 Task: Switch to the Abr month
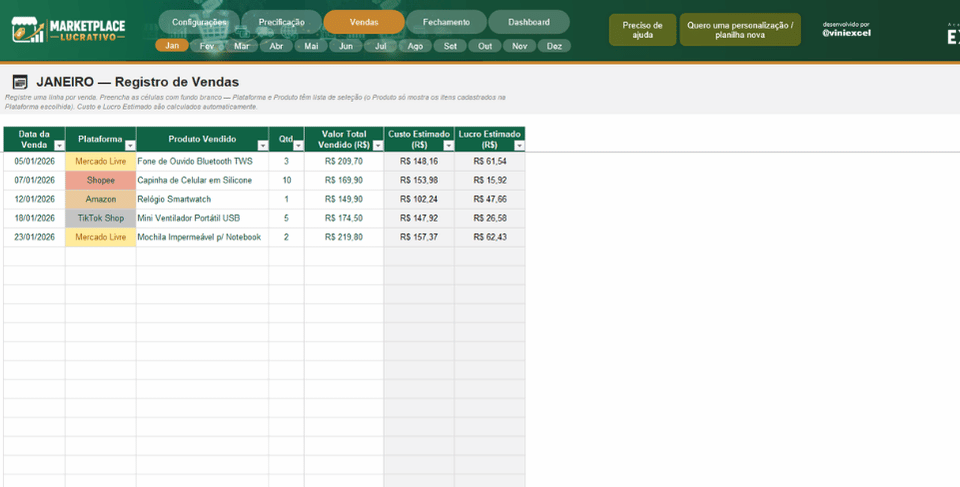(x=276, y=46)
